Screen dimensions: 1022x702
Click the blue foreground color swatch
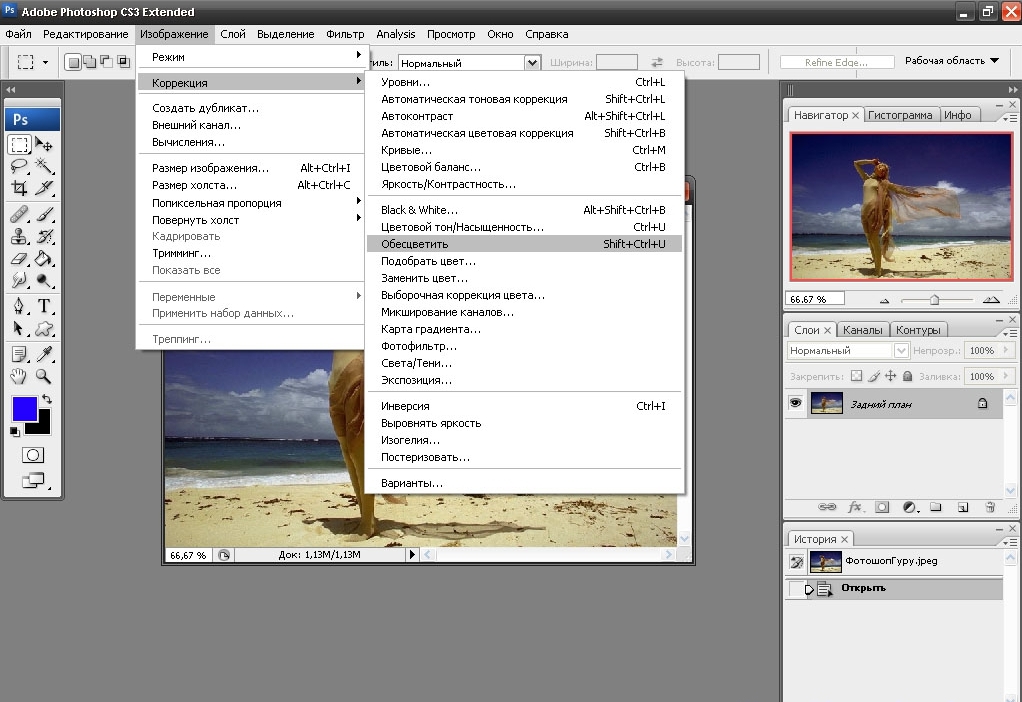[x=25, y=408]
